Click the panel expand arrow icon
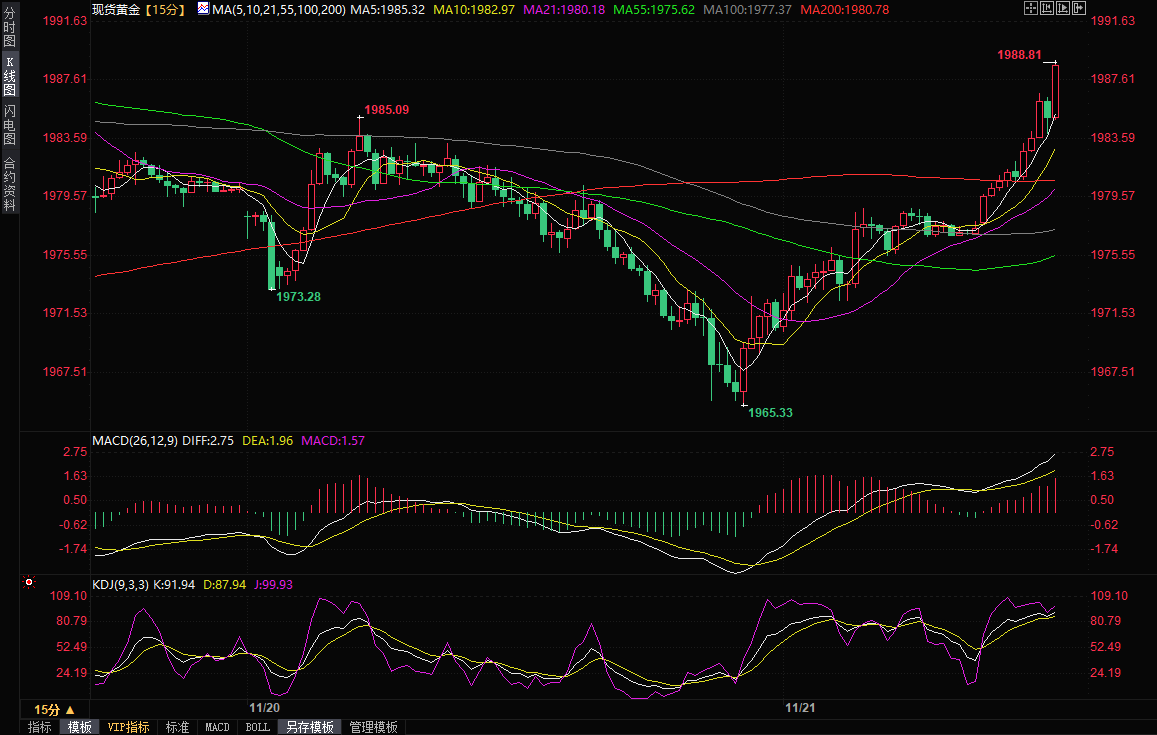 click(x=1079, y=8)
